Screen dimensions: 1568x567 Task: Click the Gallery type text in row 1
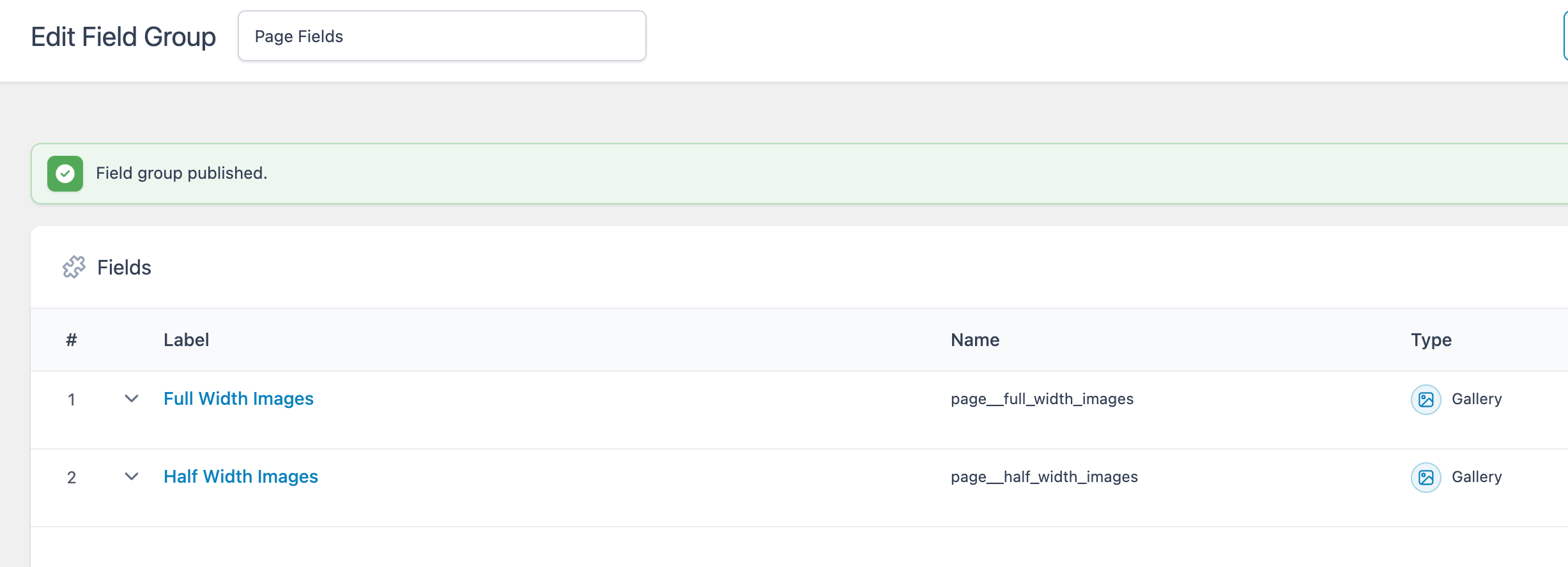click(x=1477, y=399)
